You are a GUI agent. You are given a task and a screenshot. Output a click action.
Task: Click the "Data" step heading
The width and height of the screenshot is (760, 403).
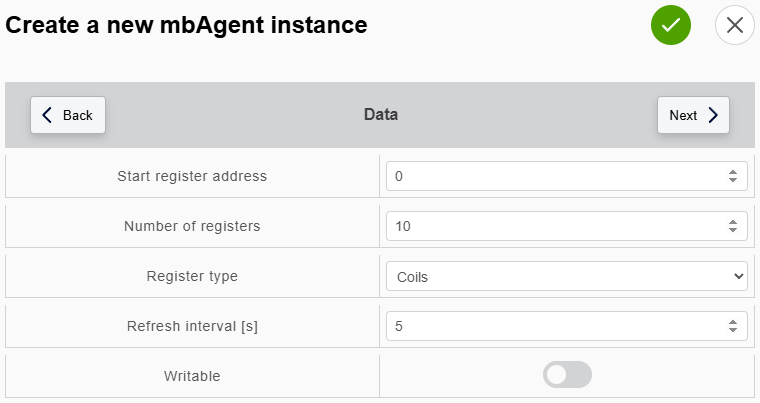380,115
